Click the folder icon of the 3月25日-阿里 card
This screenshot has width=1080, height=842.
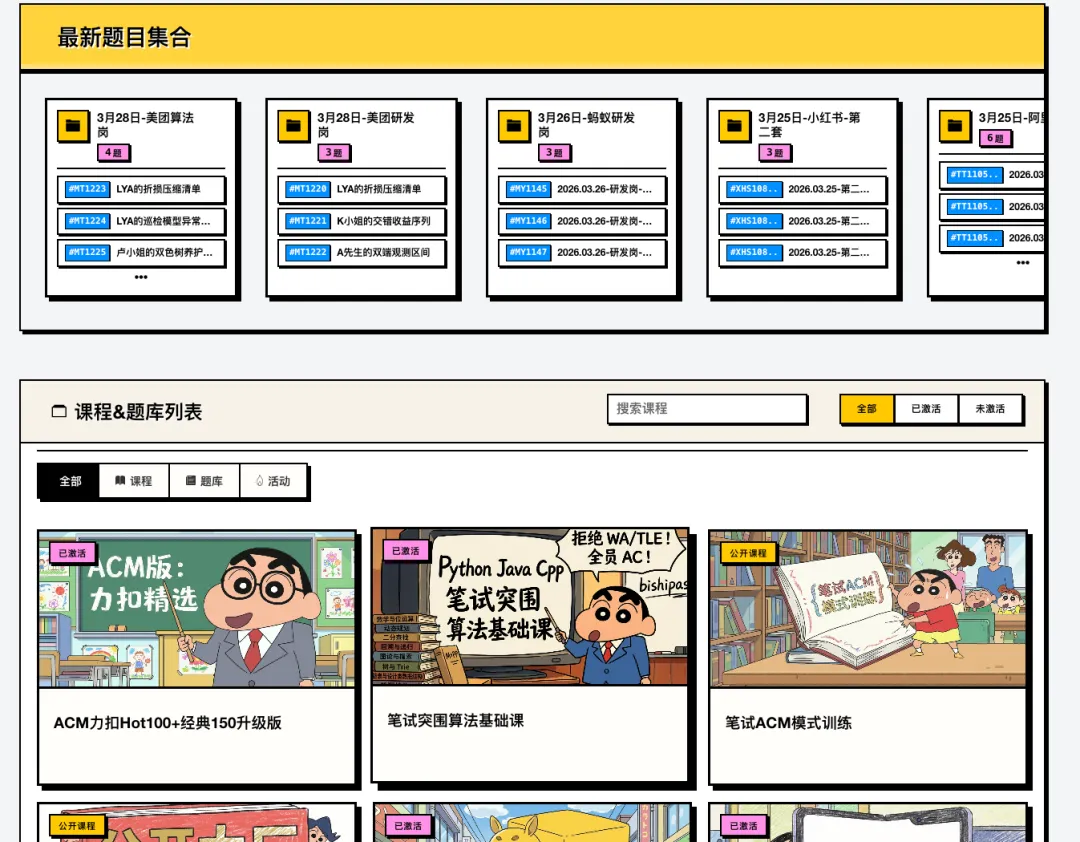[x=955, y=126]
